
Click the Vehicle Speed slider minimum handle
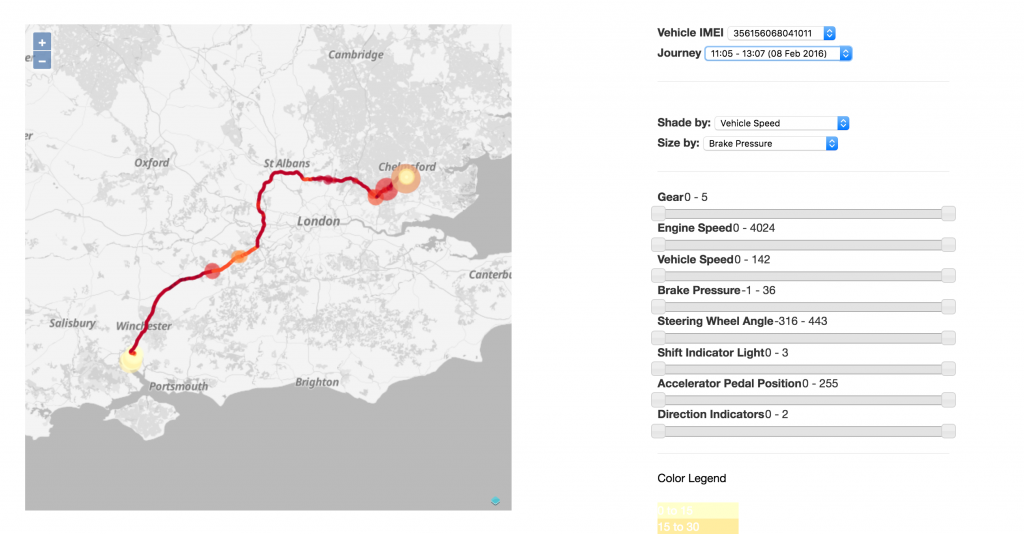point(658,275)
